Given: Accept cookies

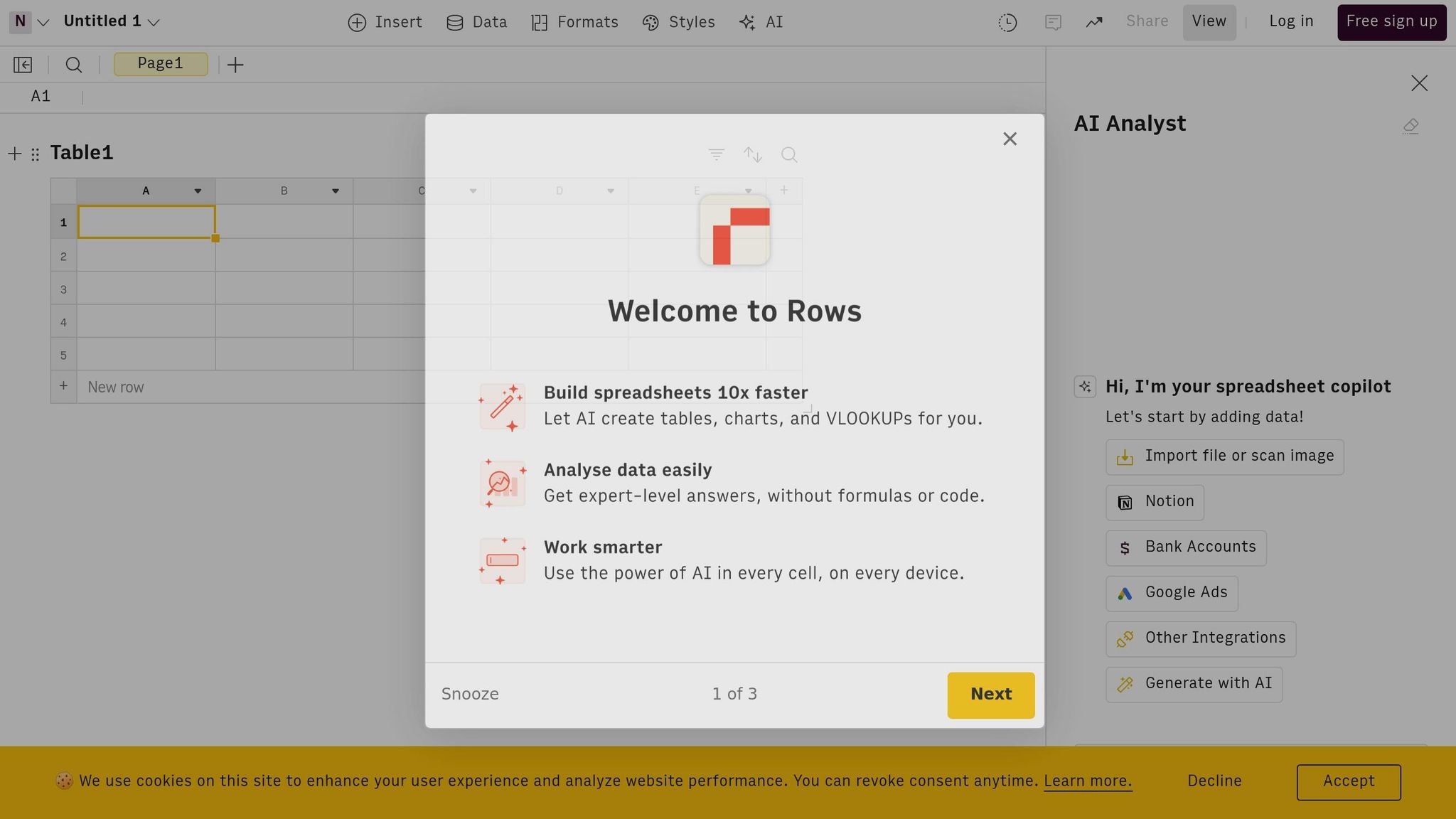Looking at the screenshot, I should 1348,782.
